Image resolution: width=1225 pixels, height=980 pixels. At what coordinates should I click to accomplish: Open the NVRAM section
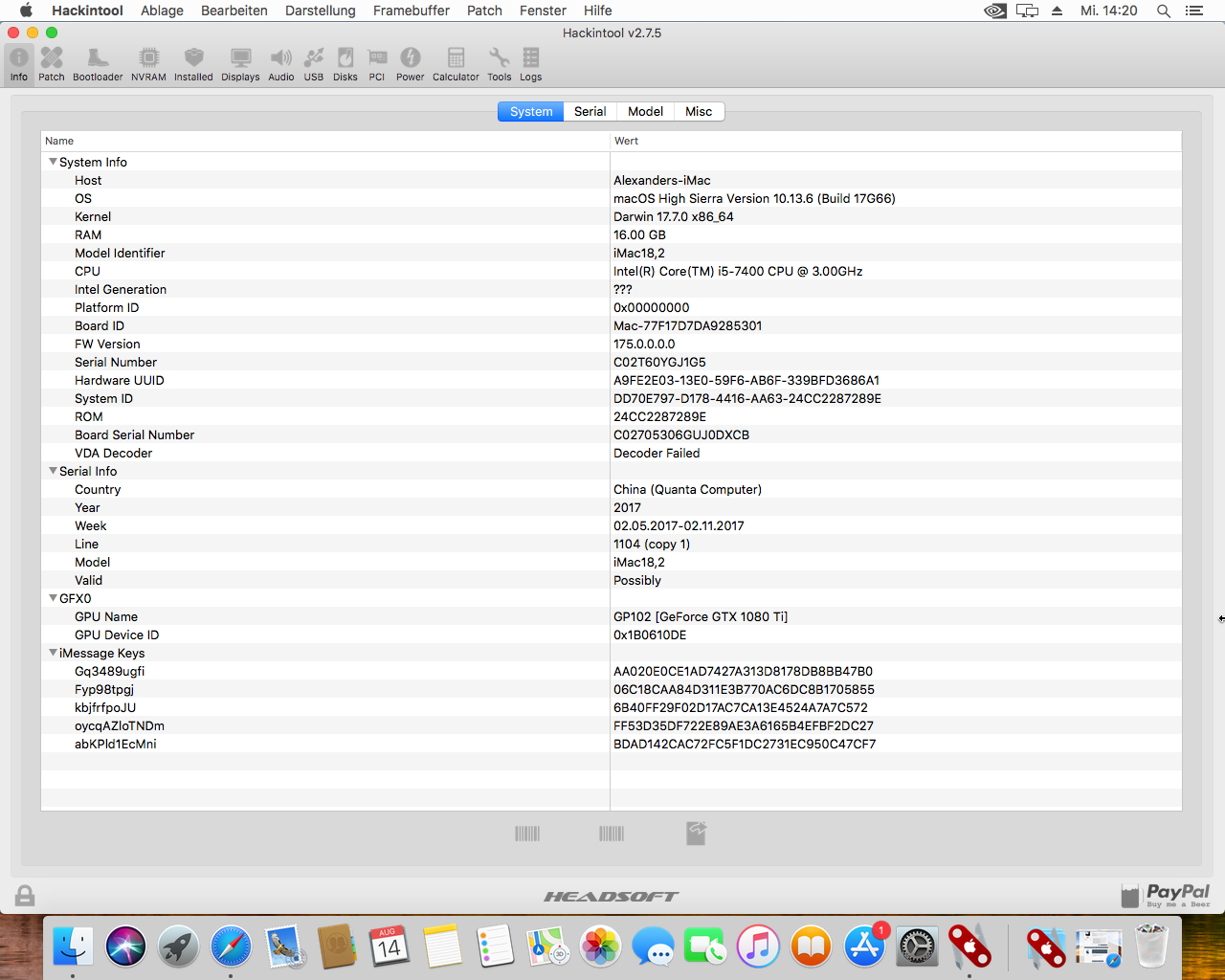148,64
